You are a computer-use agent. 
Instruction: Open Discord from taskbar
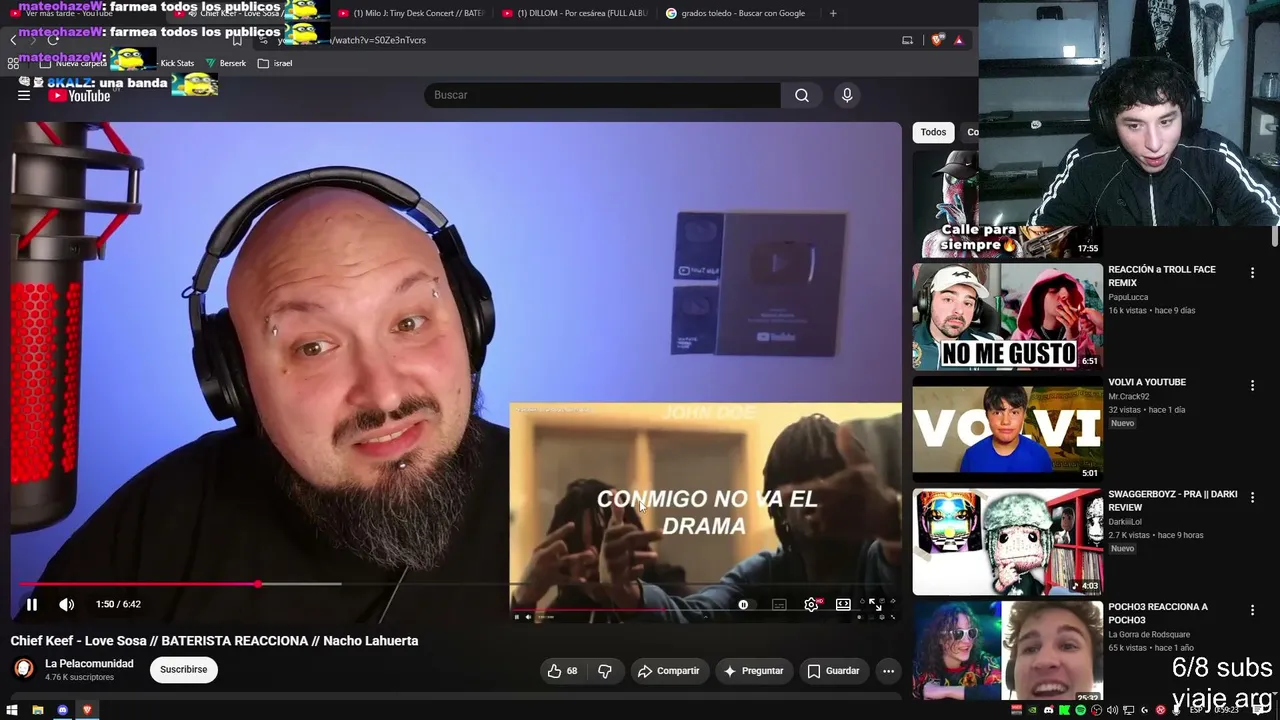coord(62,710)
